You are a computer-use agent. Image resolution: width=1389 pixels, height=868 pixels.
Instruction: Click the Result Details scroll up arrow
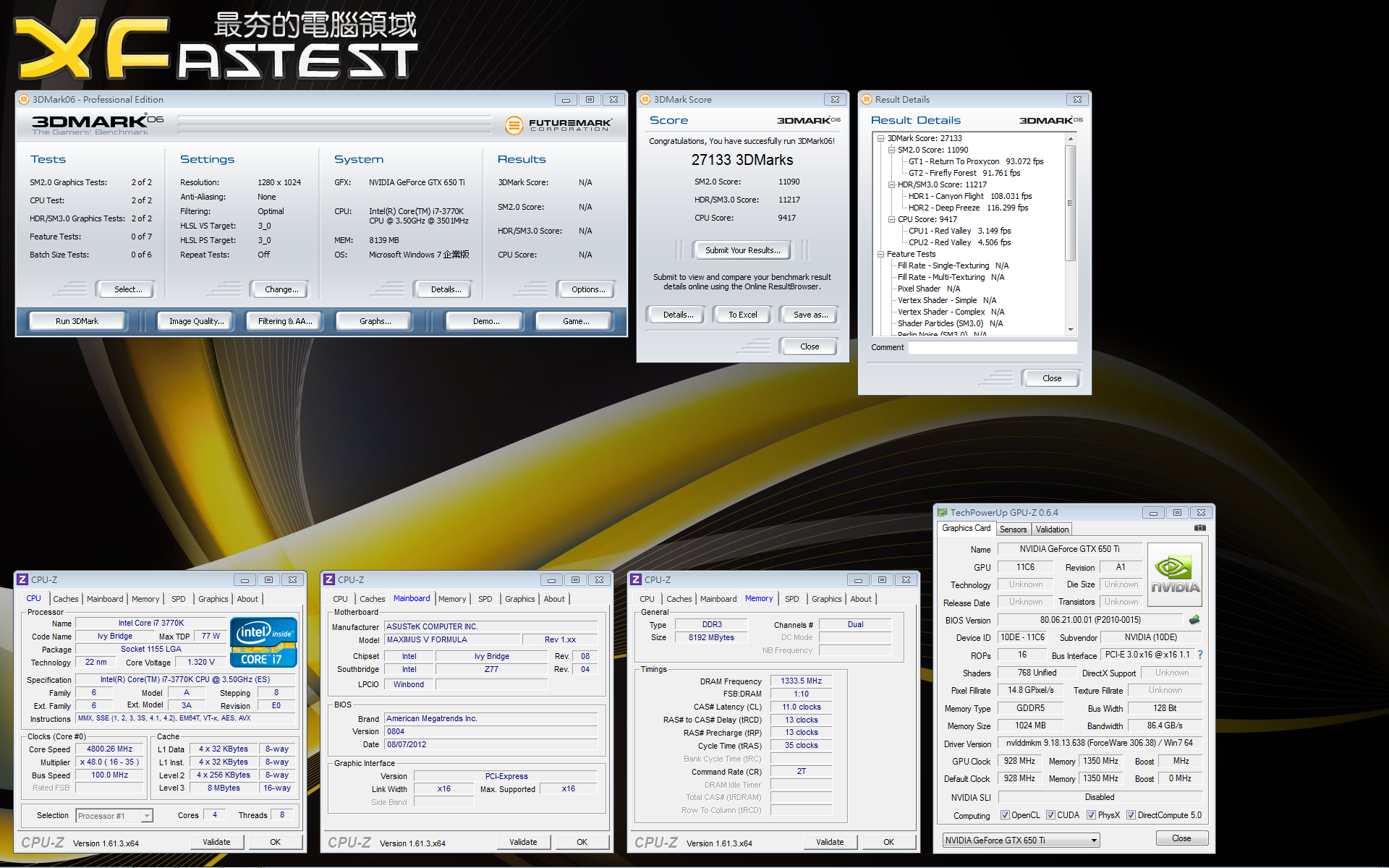click(x=1071, y=137)
